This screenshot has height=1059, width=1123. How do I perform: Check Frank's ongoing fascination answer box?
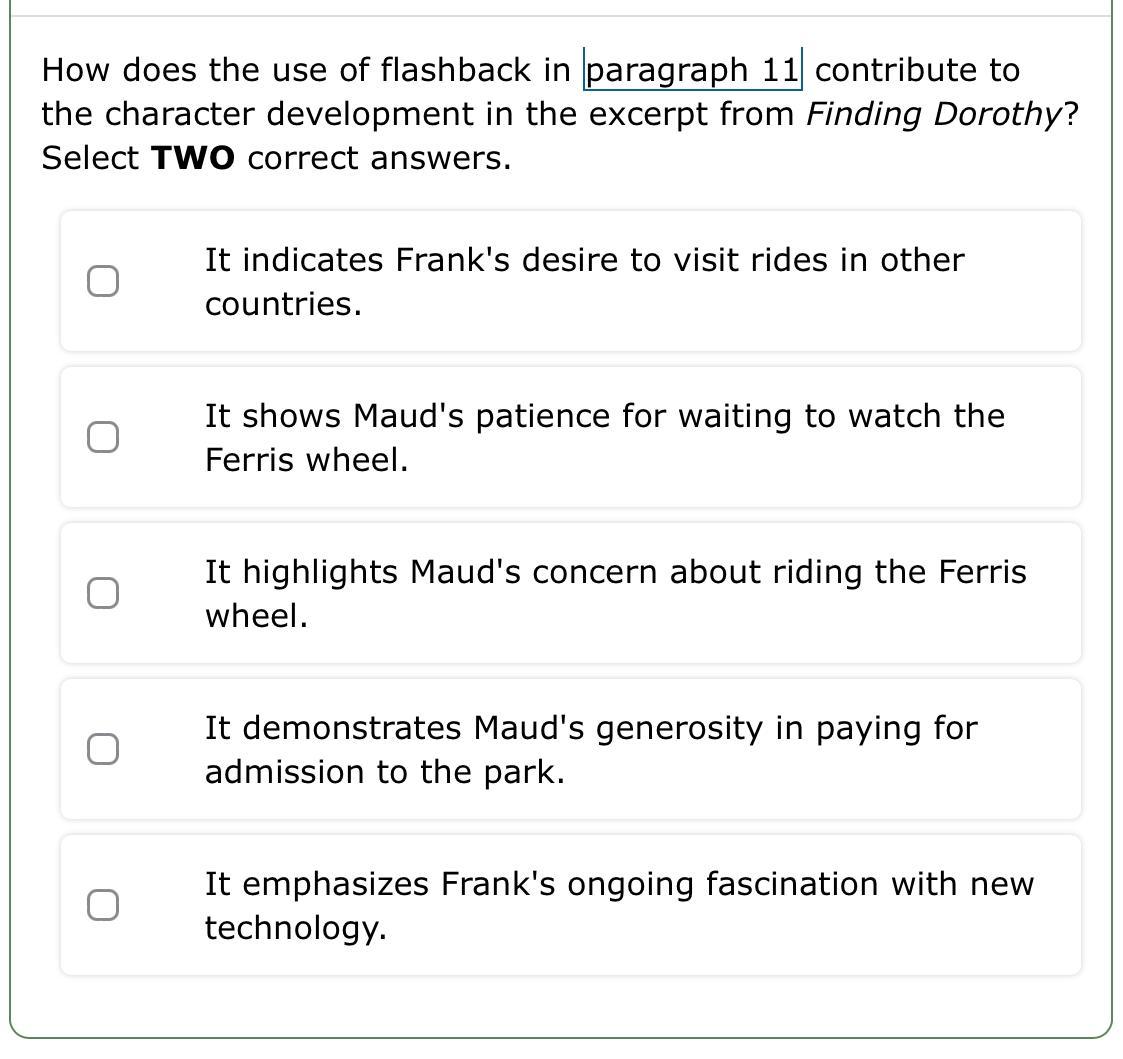[x=103, y=905]
